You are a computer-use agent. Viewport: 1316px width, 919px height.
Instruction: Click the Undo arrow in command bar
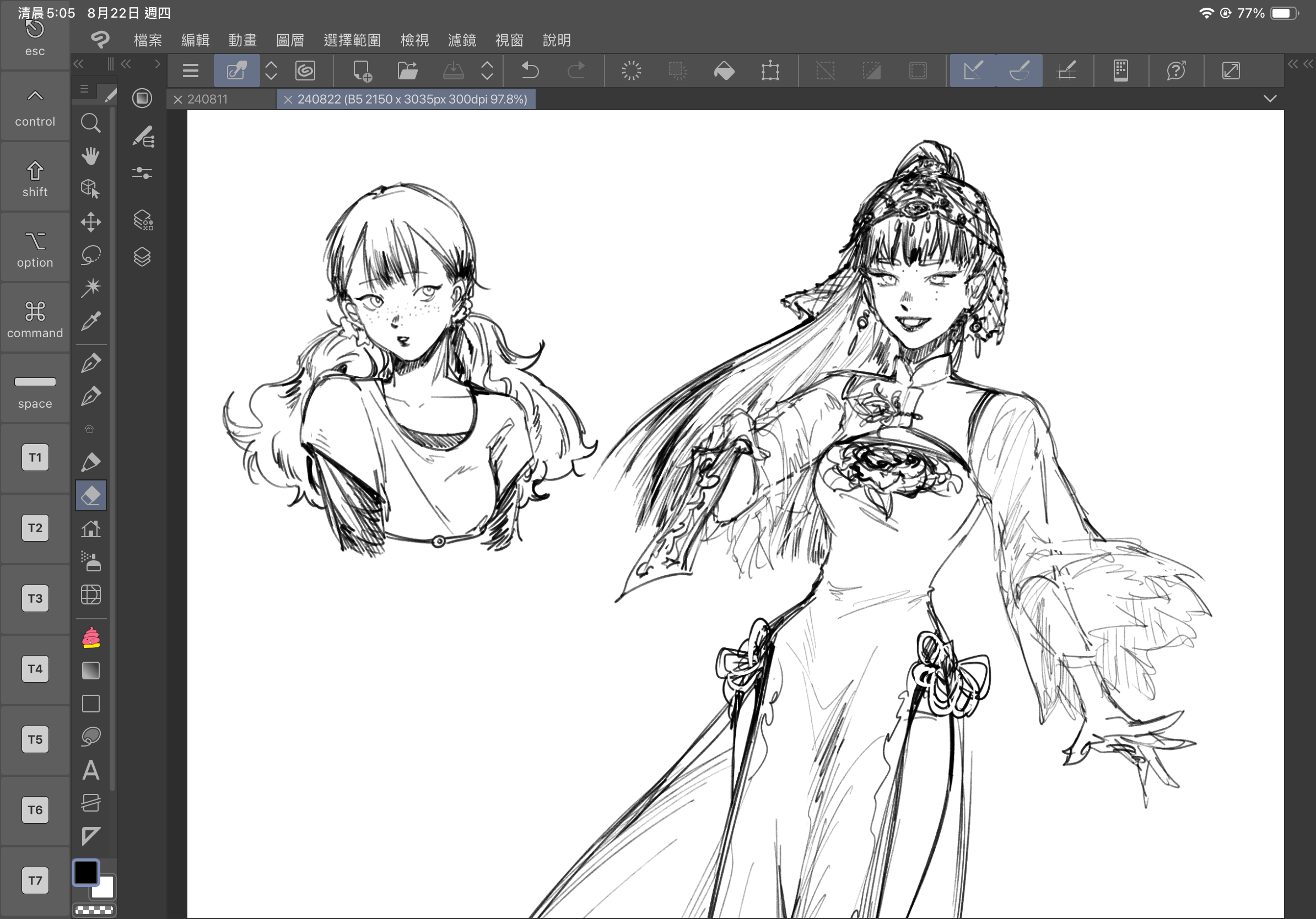(x=530, y=71)
